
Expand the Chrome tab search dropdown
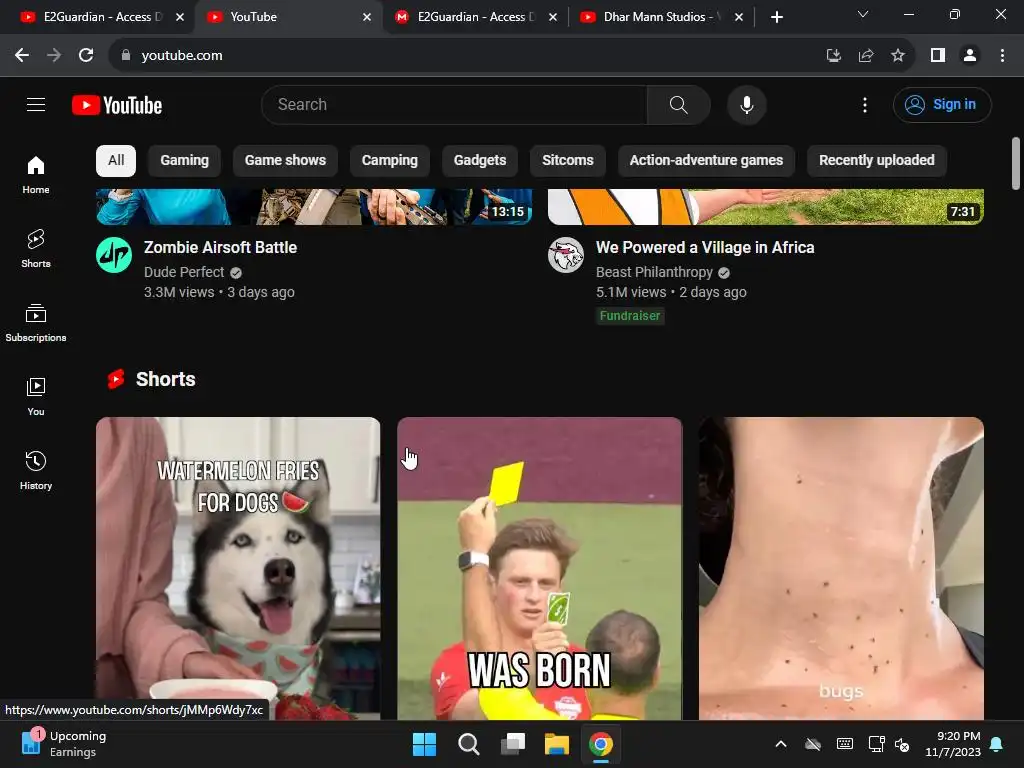(863, 14)
